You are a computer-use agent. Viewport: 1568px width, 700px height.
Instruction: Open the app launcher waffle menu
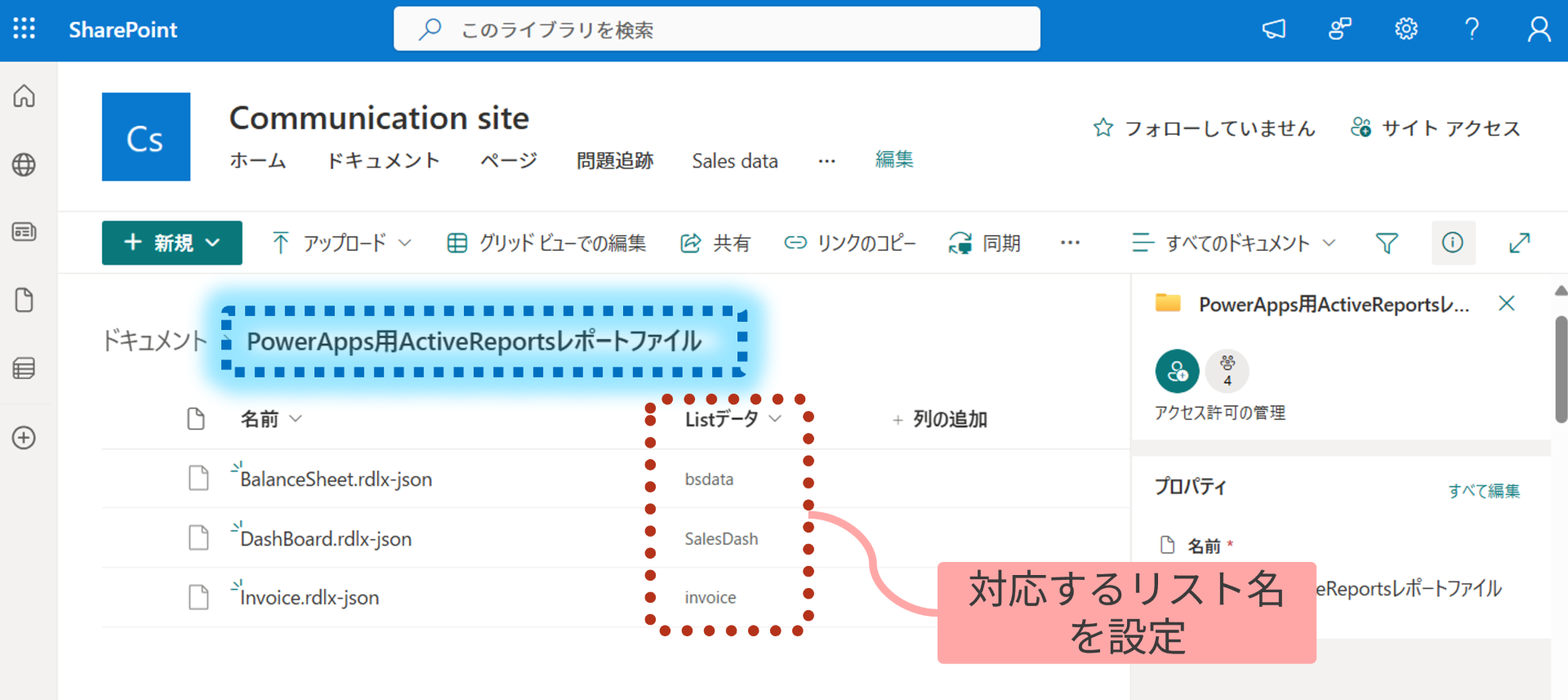(x=24, y=29)
